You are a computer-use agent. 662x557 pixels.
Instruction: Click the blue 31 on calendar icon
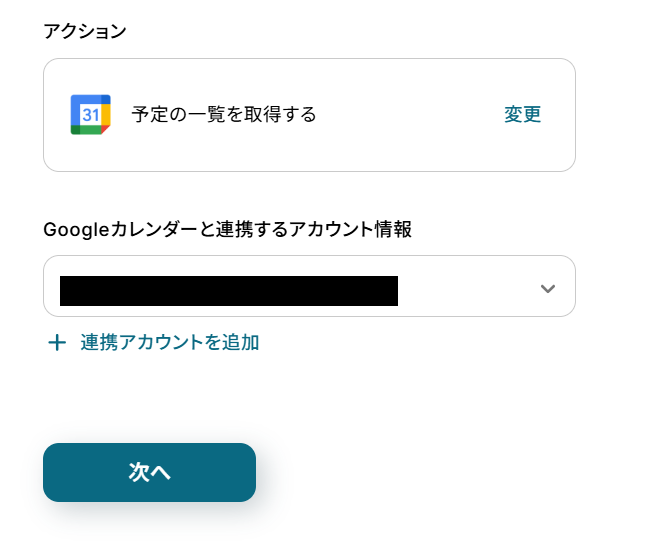89,116
